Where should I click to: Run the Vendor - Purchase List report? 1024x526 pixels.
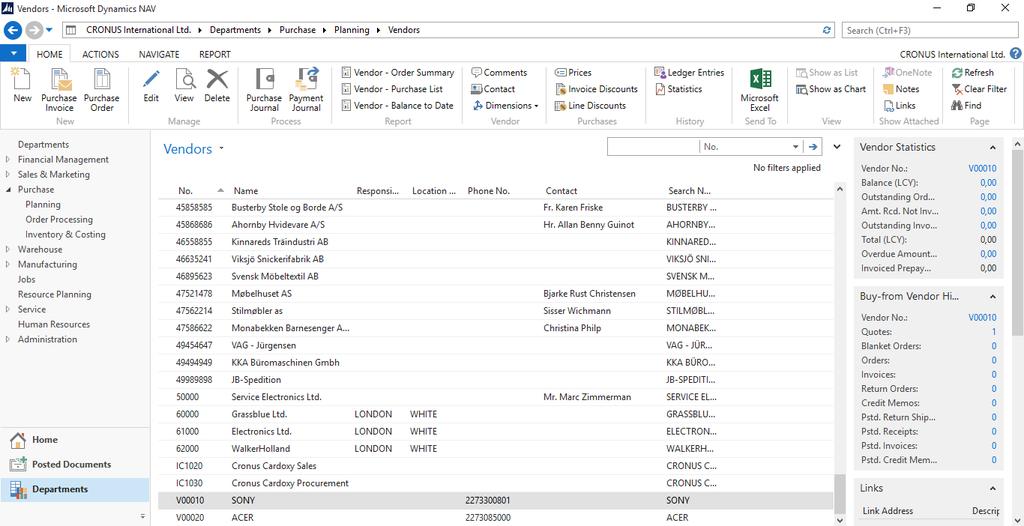(392, 89)
